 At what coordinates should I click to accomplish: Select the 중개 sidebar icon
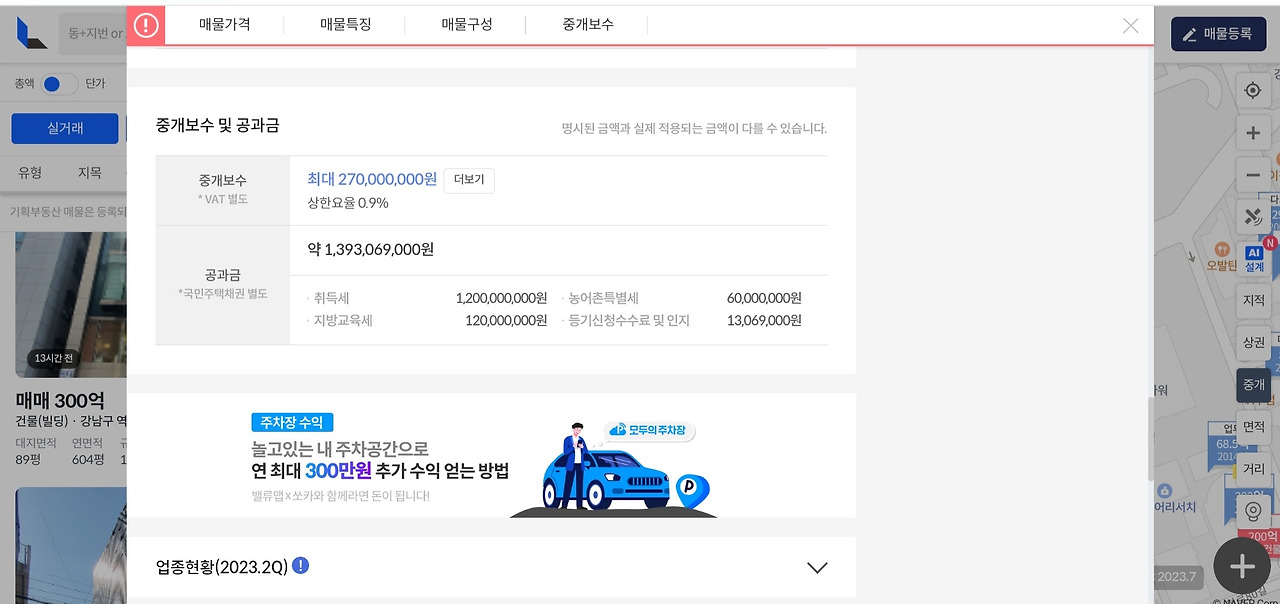1253,385
